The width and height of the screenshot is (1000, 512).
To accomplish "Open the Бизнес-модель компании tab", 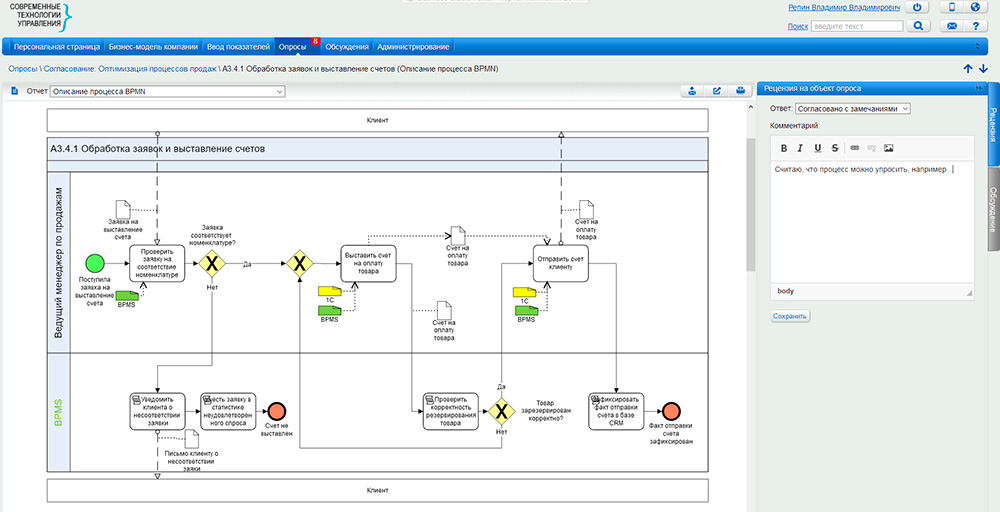I will coord(154,46).
